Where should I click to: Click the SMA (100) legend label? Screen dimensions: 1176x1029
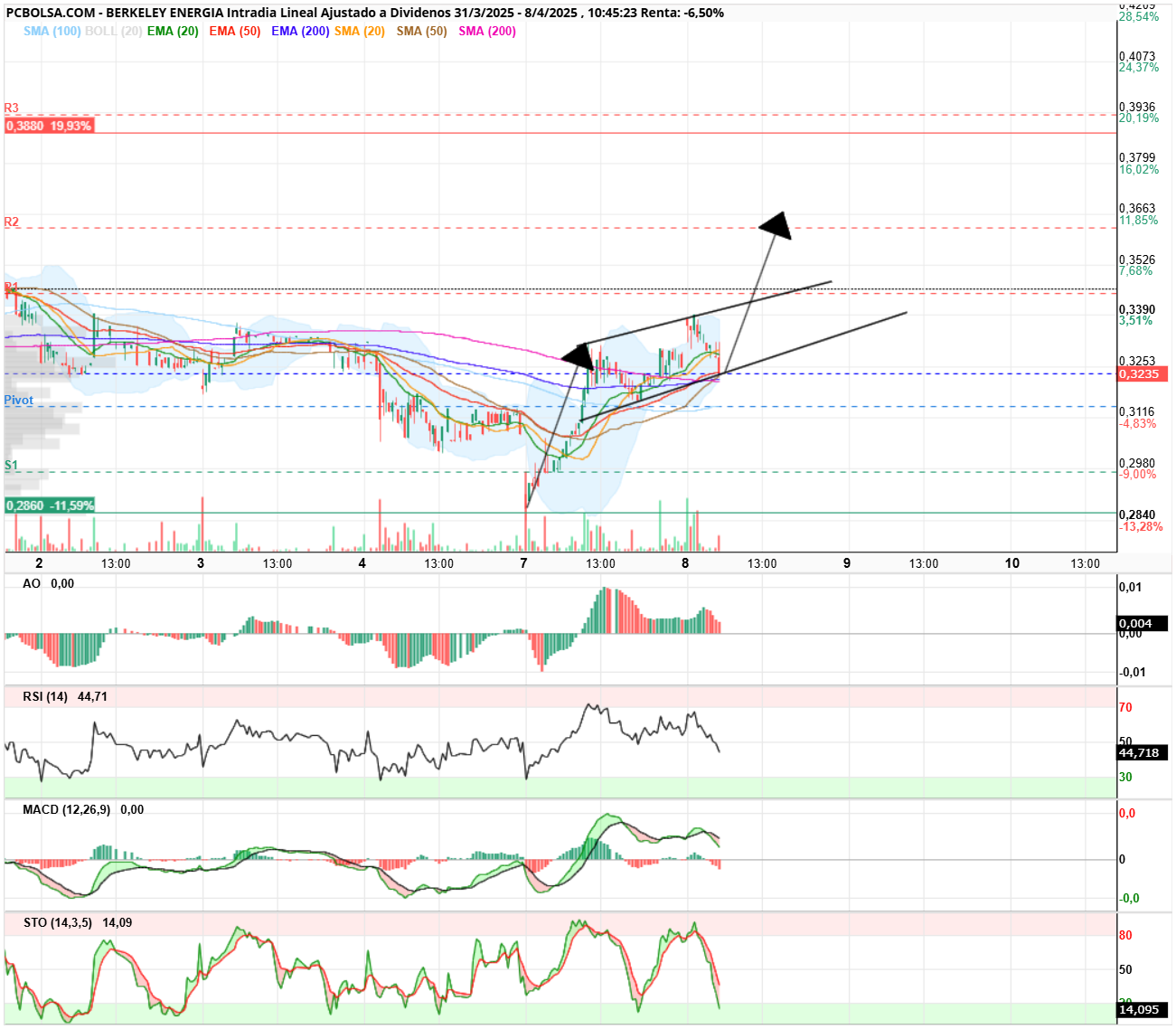pos(52,31)
